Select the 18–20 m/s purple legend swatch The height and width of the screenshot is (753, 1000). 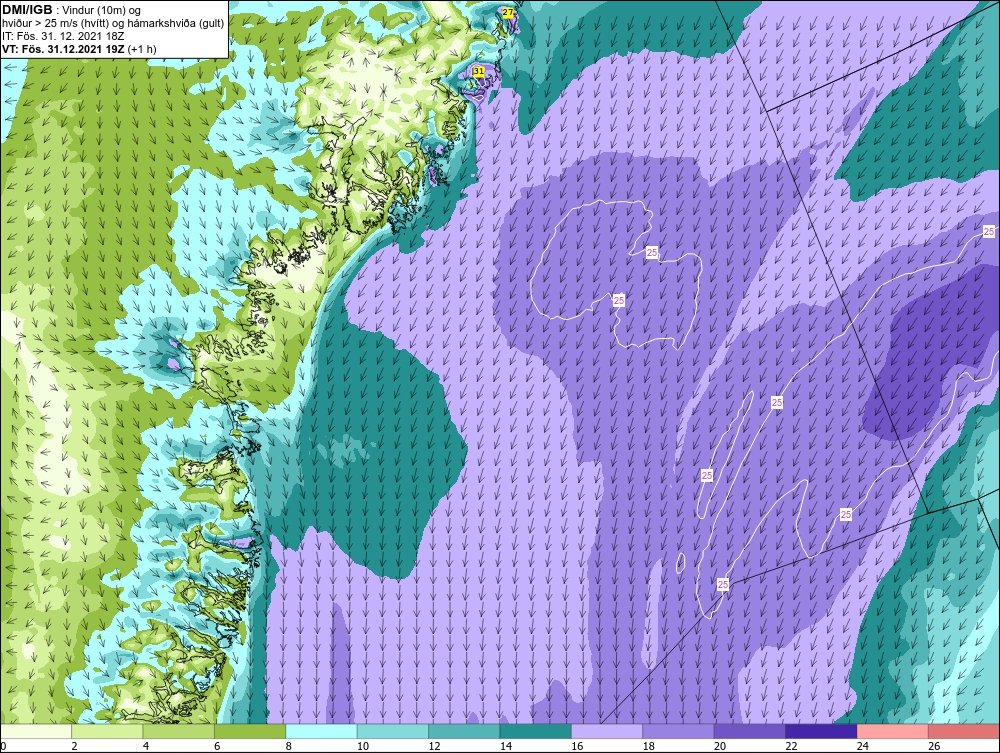tap(679, 732)
